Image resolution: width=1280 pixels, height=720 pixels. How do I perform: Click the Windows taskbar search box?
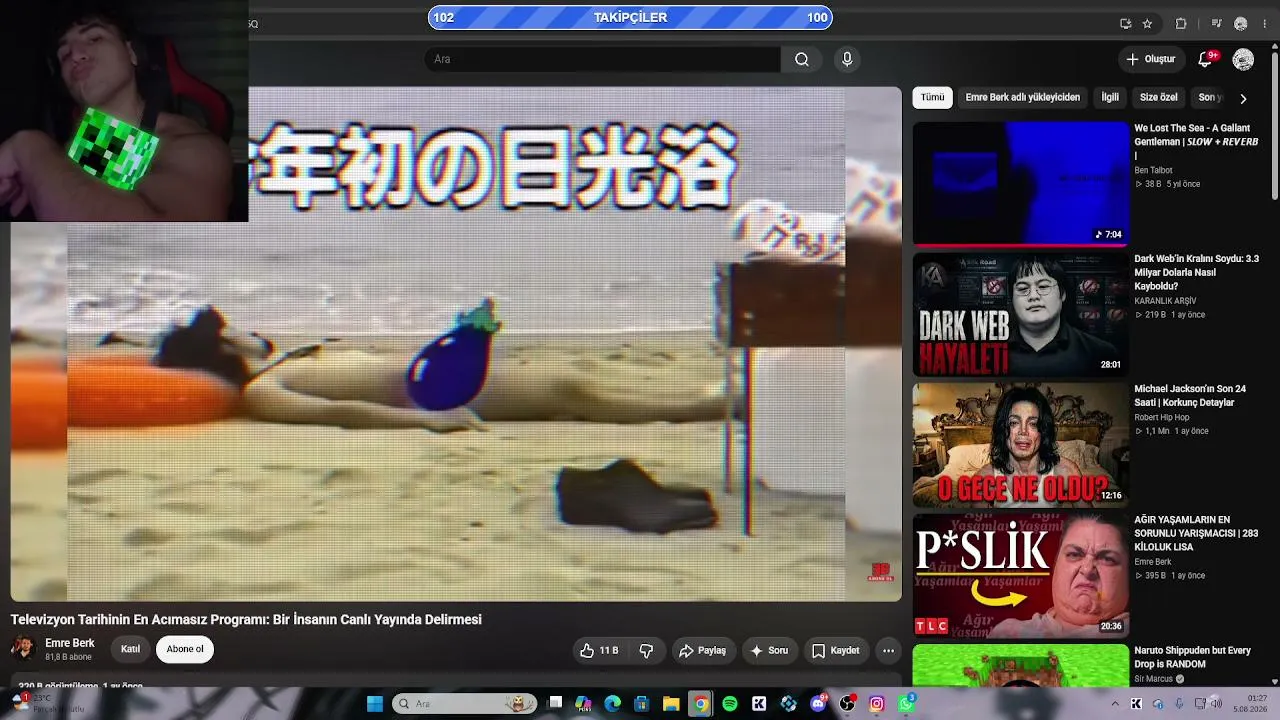click(x=465, y=704)
